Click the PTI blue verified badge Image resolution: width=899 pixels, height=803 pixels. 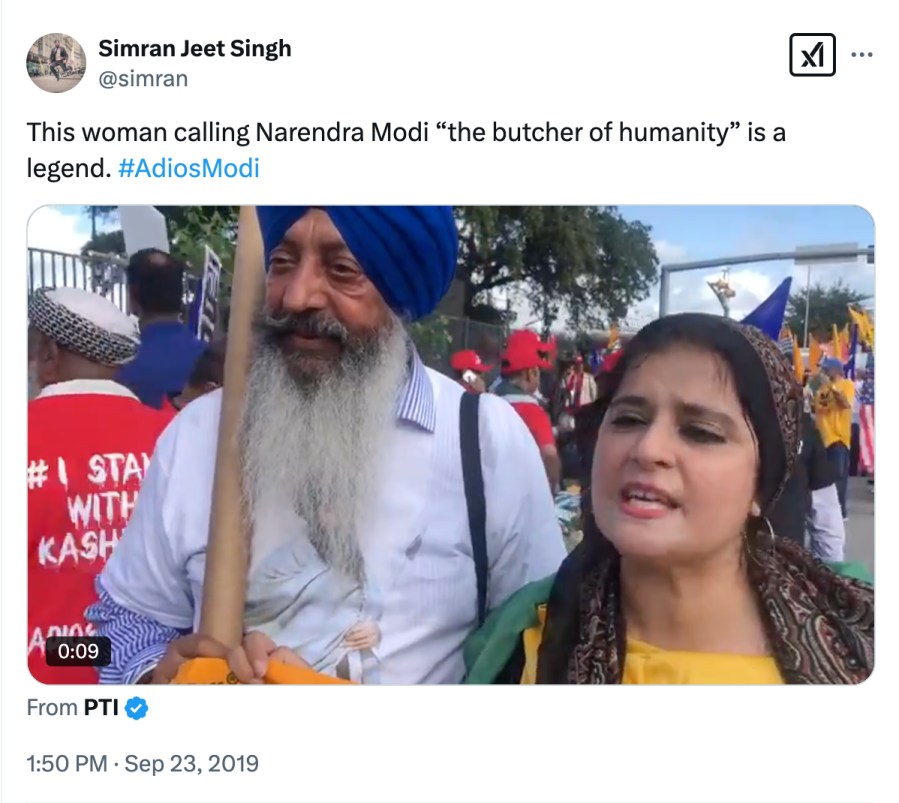click(x=136, y=708)
